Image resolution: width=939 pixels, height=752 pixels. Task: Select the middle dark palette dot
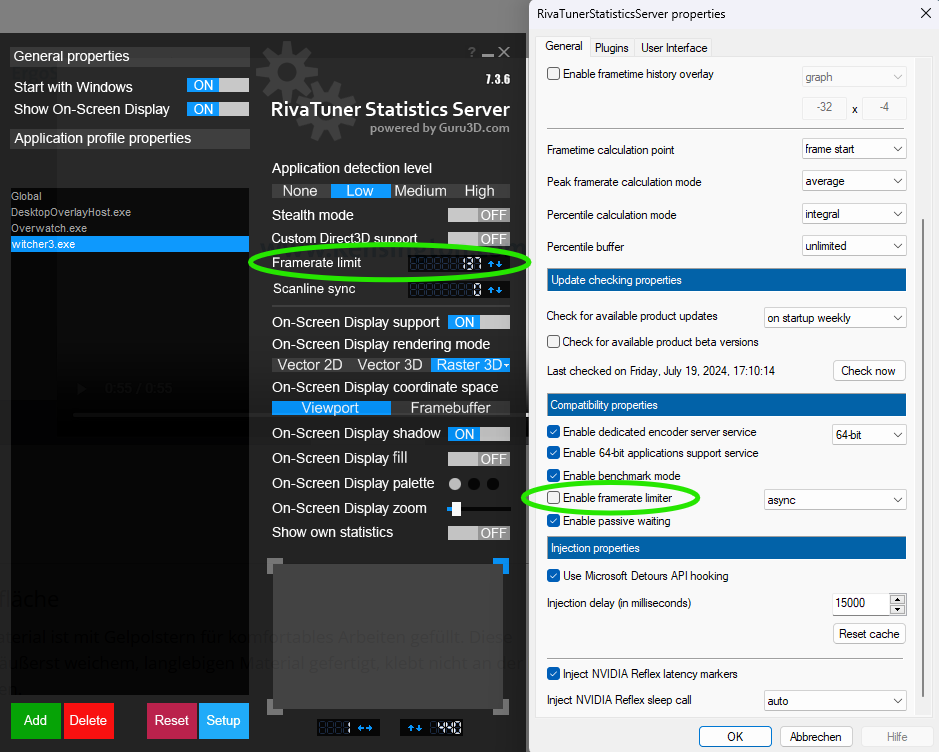coord(474,484)
